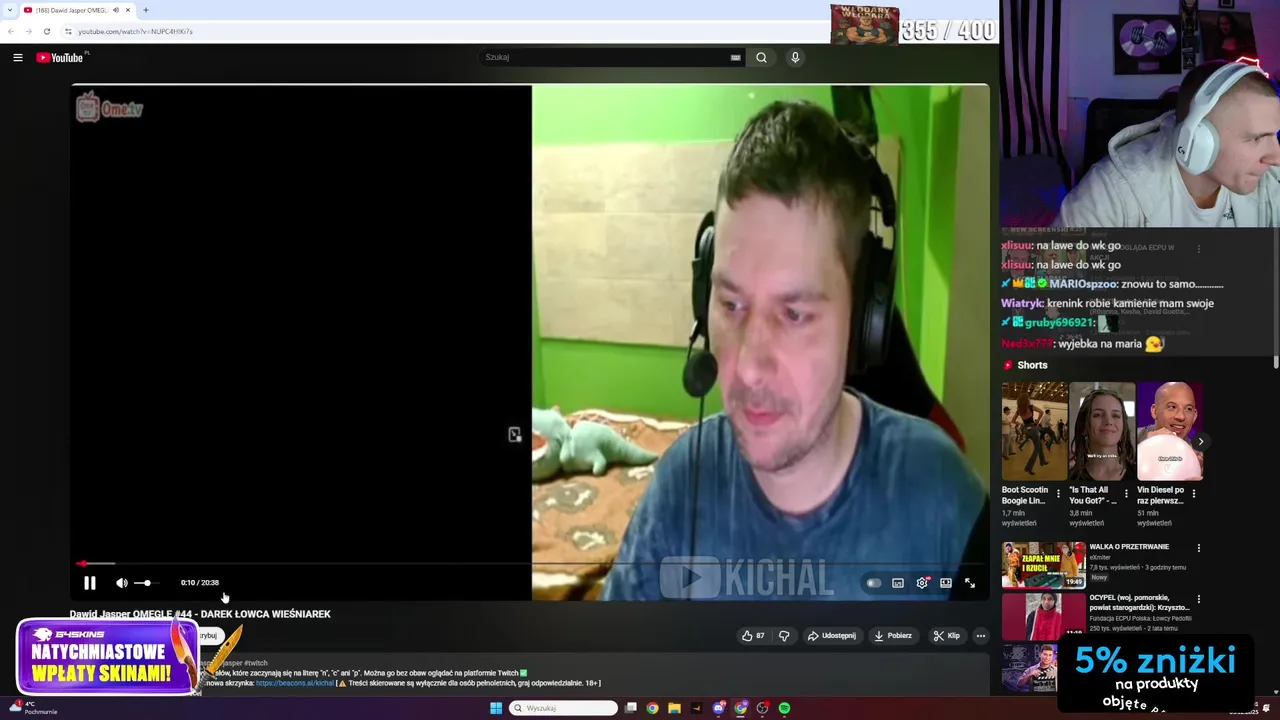
Task: Enter fullscreen mode in the player
Action: pyautogui.click(x=970, y=583)
